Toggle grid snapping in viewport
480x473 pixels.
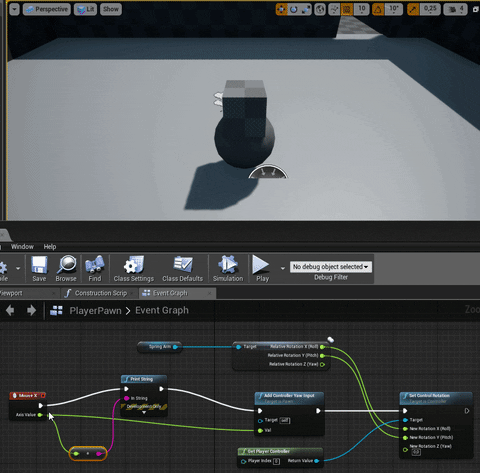[x=347, y=9]
